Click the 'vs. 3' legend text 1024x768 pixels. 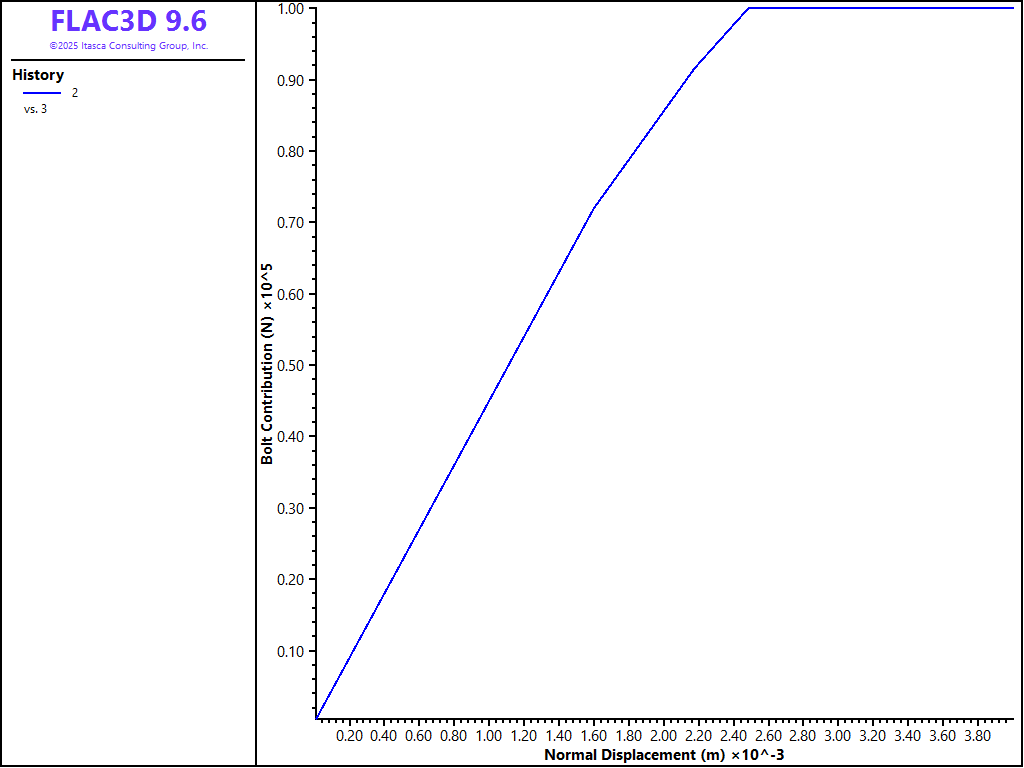coord(35,109)
